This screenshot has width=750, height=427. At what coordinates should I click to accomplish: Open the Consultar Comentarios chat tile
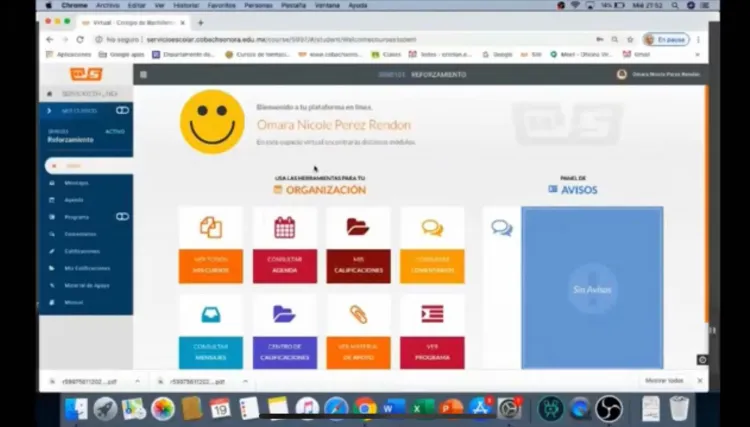pyautogui.click(x=432, y=244)
